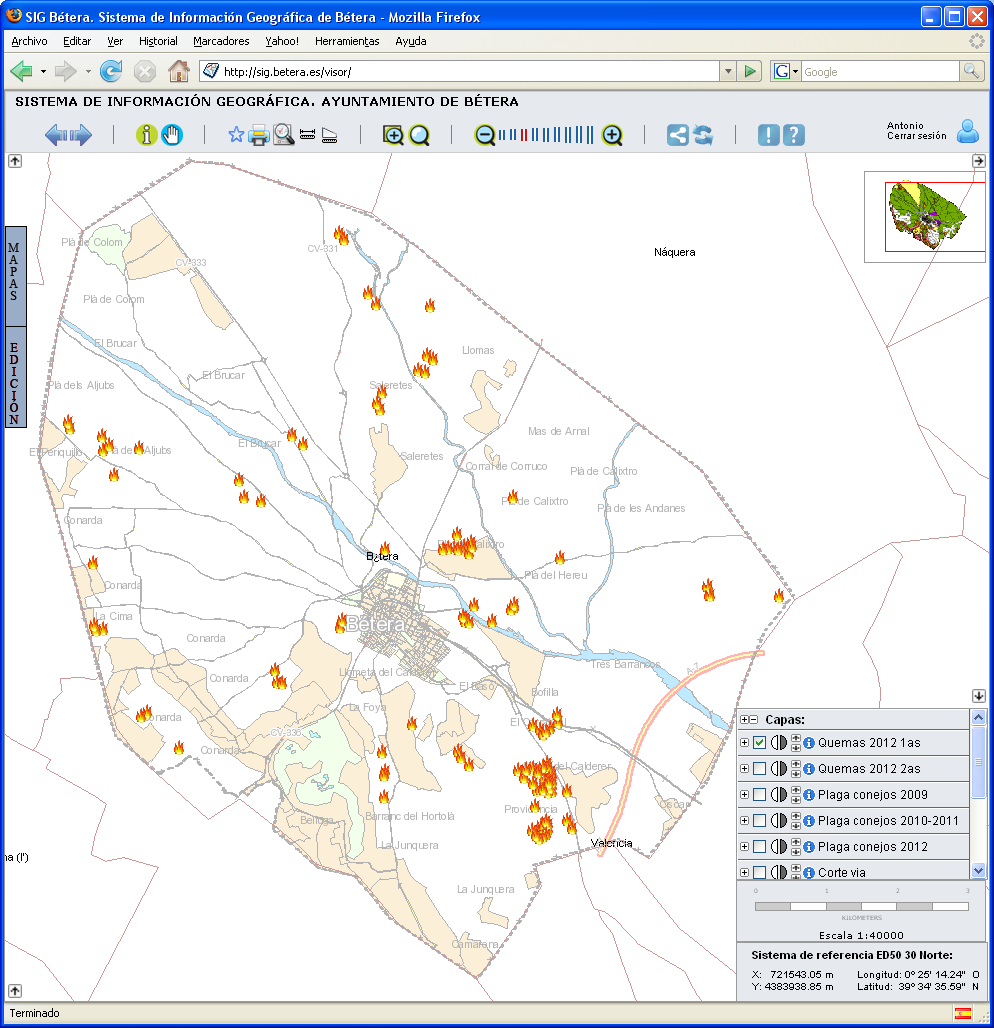Expand the Plaga conejos 2012 layer
994x1028 pixels.
[744, 846]
